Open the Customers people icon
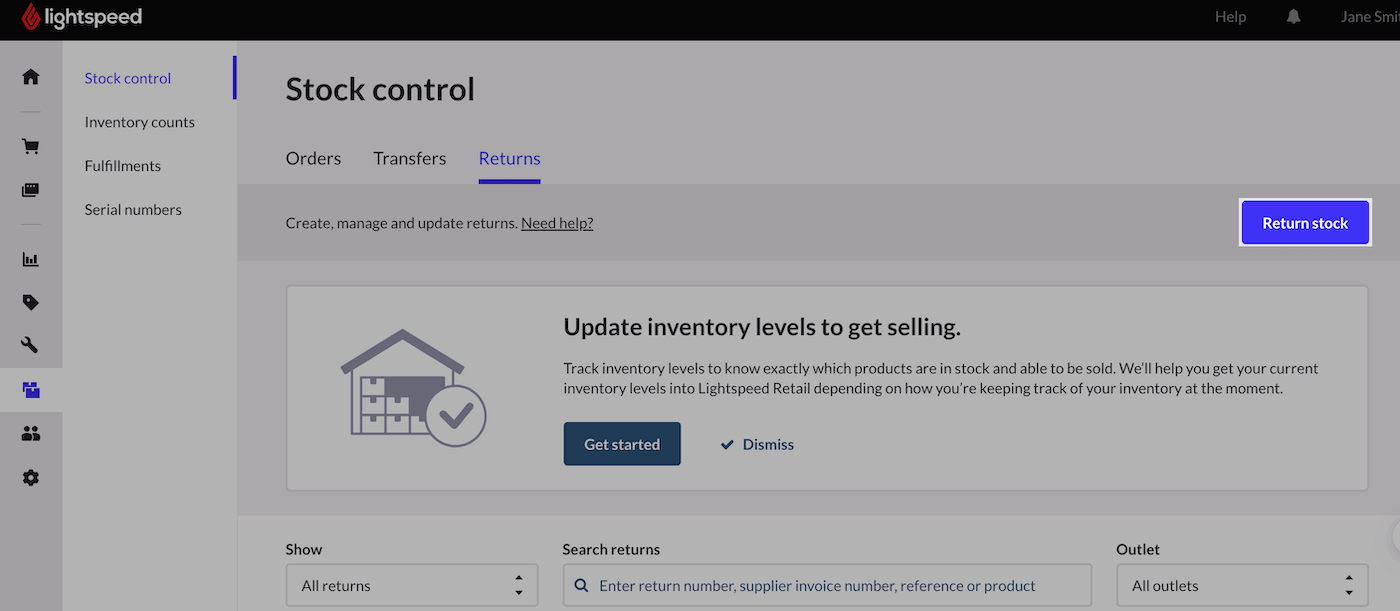1400x611 pixels. (31, 434)
